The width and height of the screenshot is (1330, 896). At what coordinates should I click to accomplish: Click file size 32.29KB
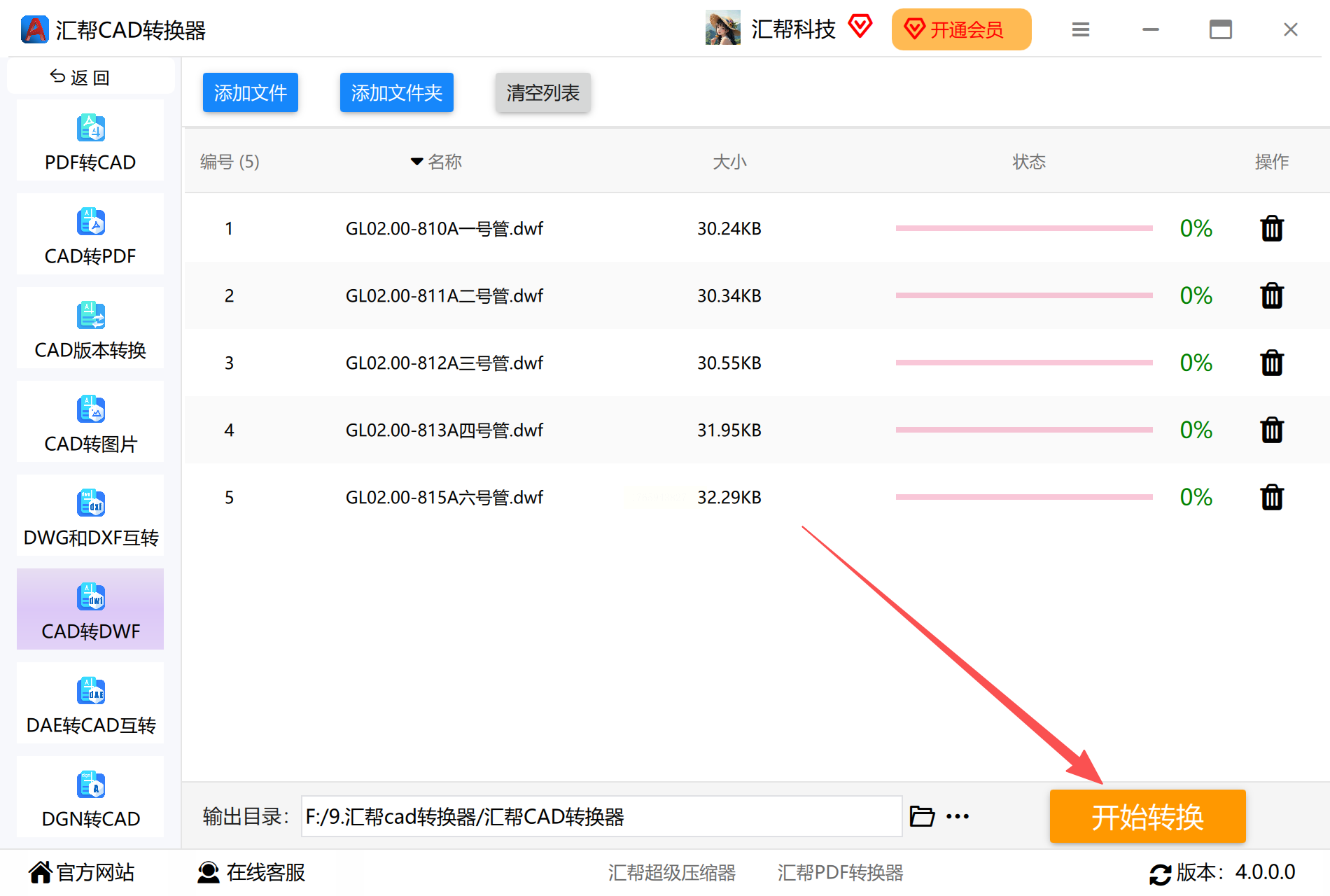[x=729, y=497]
